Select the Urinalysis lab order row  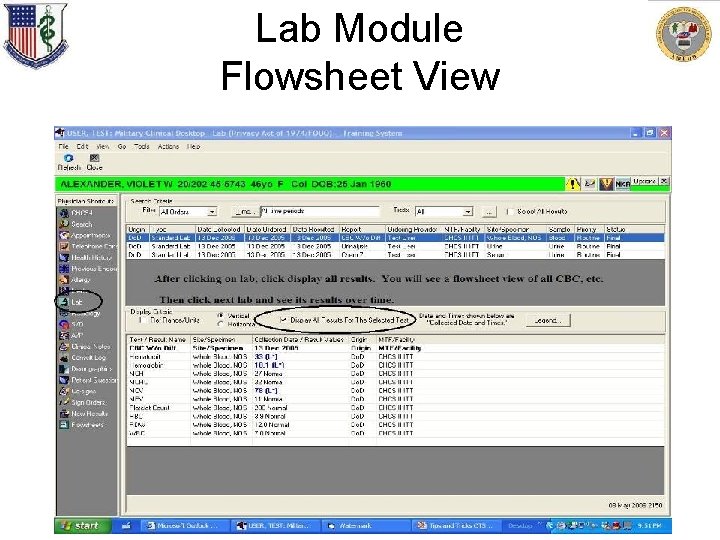click(x=395, y=246)
